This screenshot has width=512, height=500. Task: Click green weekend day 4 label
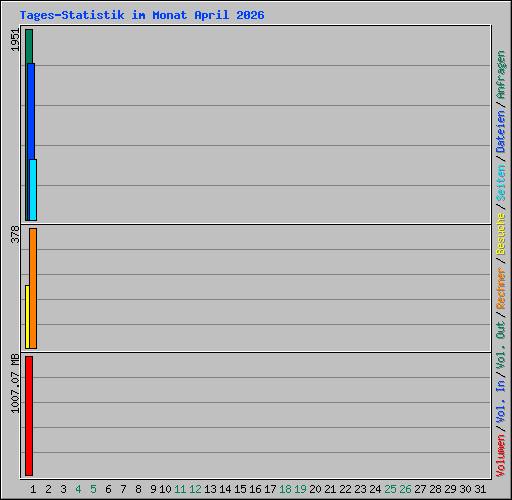[x=78, y=489]
